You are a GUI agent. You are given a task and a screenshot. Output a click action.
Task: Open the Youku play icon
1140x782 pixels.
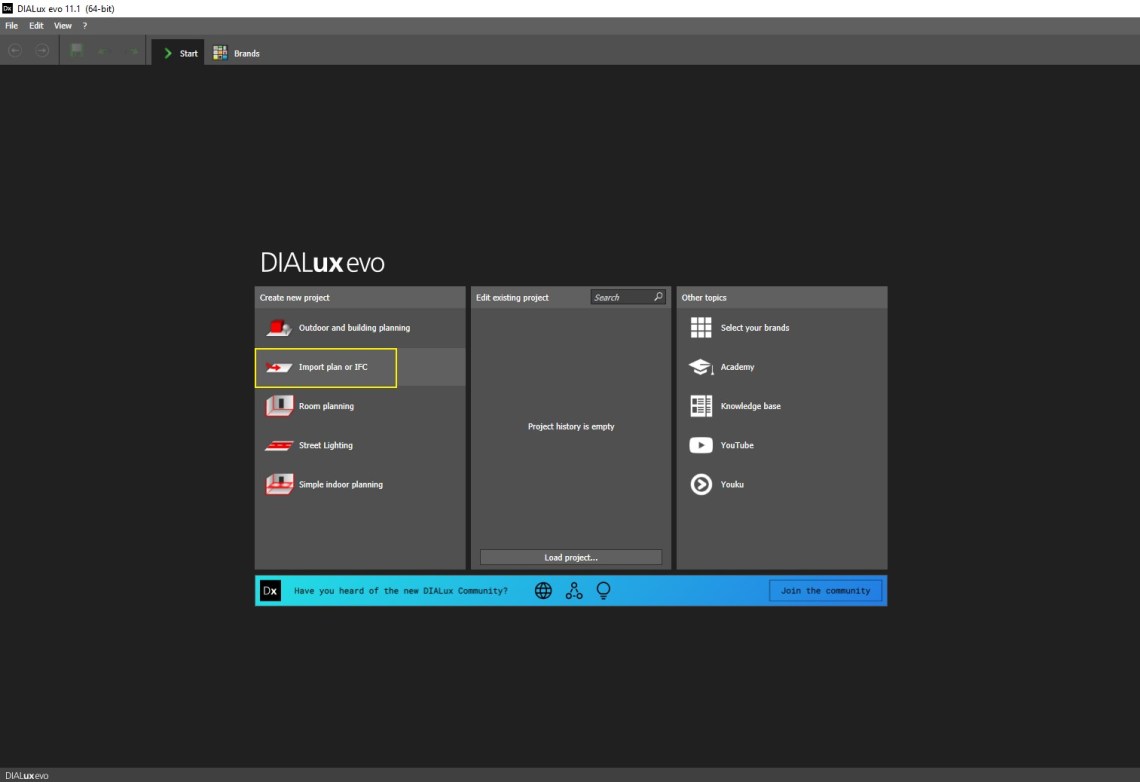pos(701,485)
